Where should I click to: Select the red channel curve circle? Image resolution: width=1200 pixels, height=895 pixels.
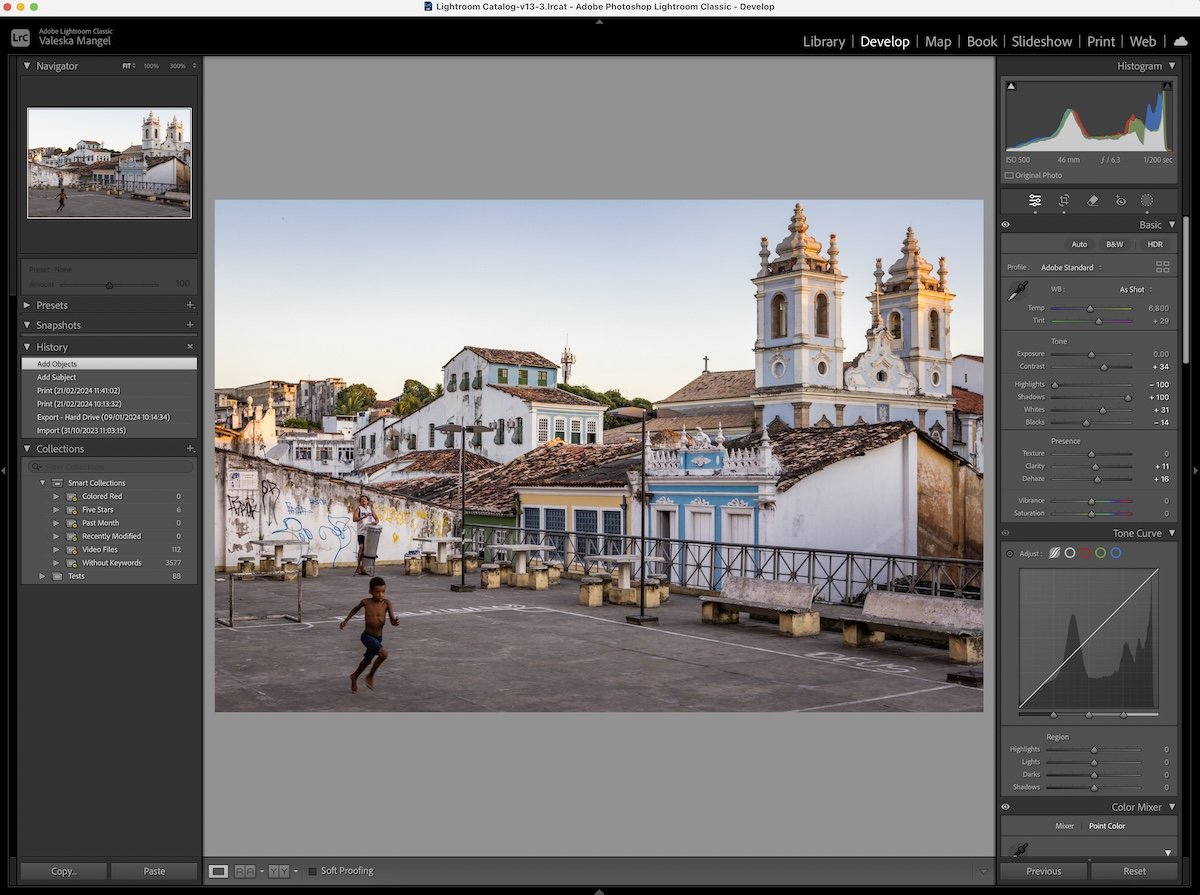[x=1085, y=553]
